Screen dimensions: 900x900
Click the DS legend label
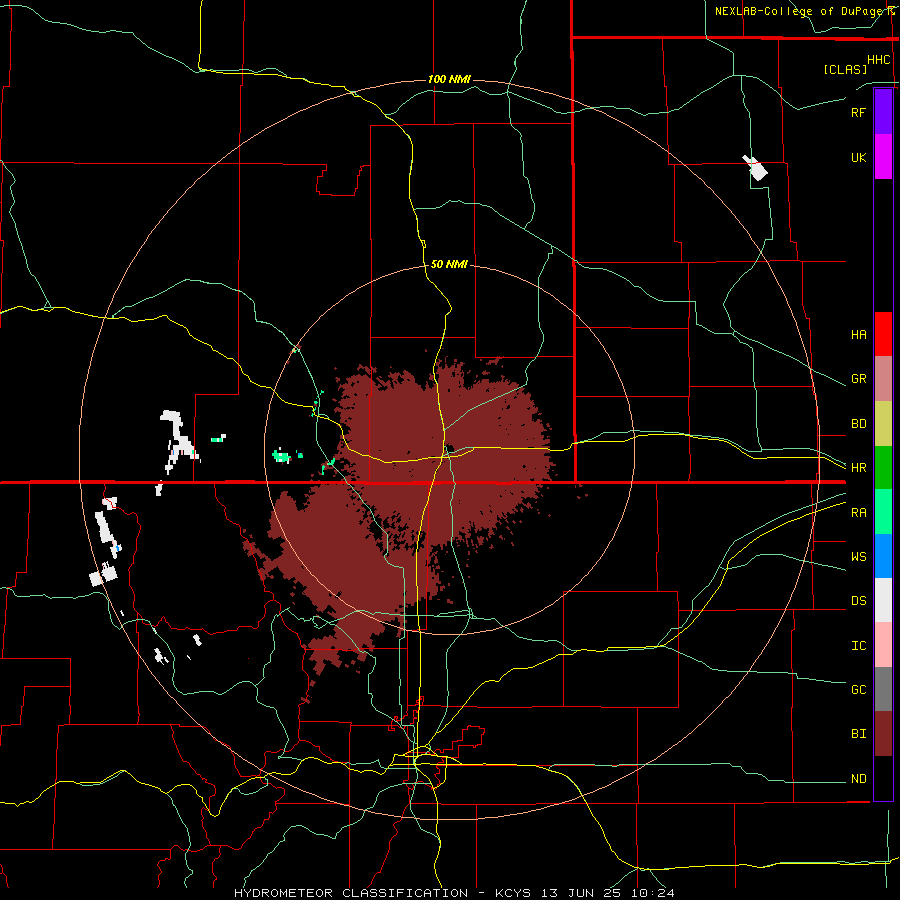858,600
